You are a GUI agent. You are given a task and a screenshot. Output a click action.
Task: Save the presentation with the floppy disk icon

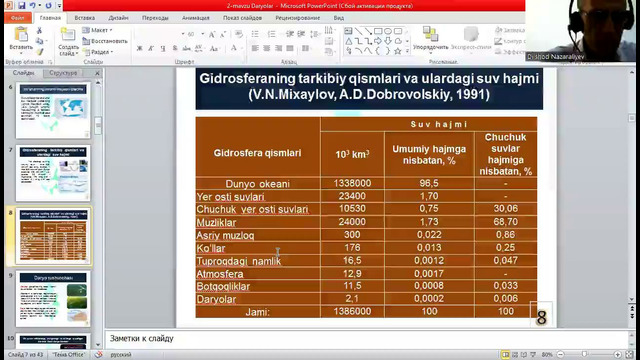pos(21,6)
